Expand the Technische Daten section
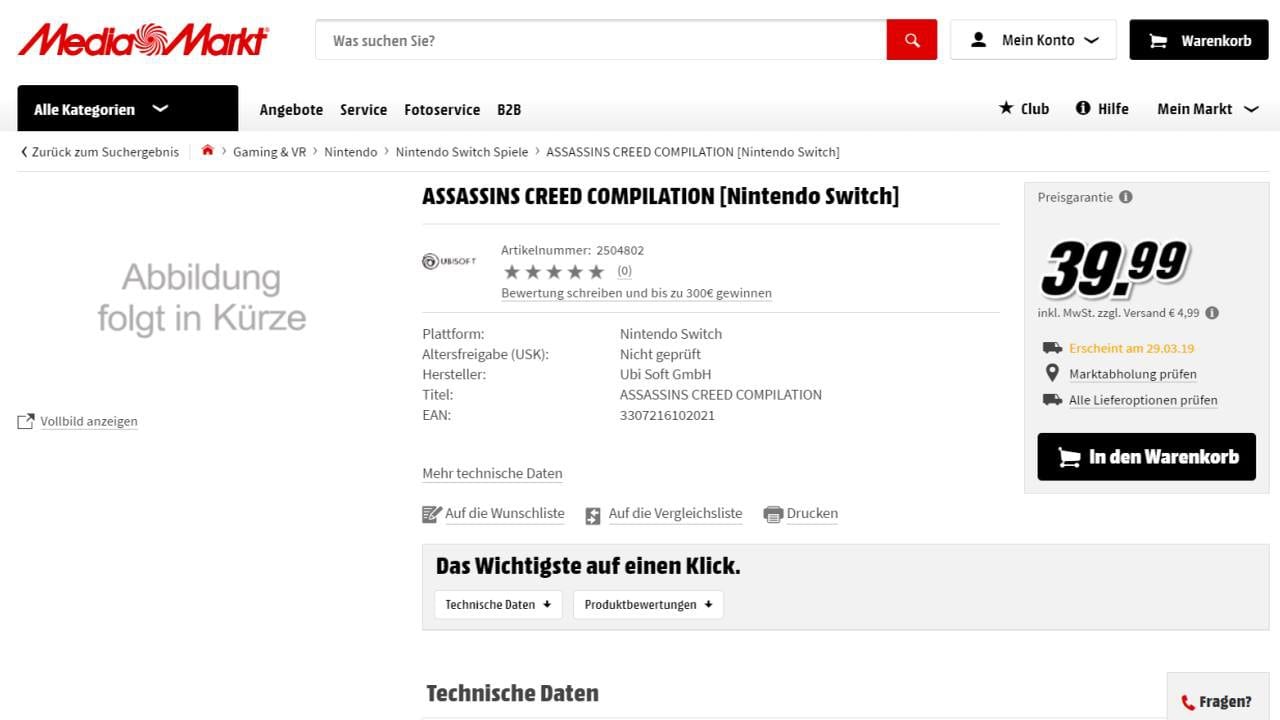The width and height of the screenshot is (1280, 720). tap(498, 604)
